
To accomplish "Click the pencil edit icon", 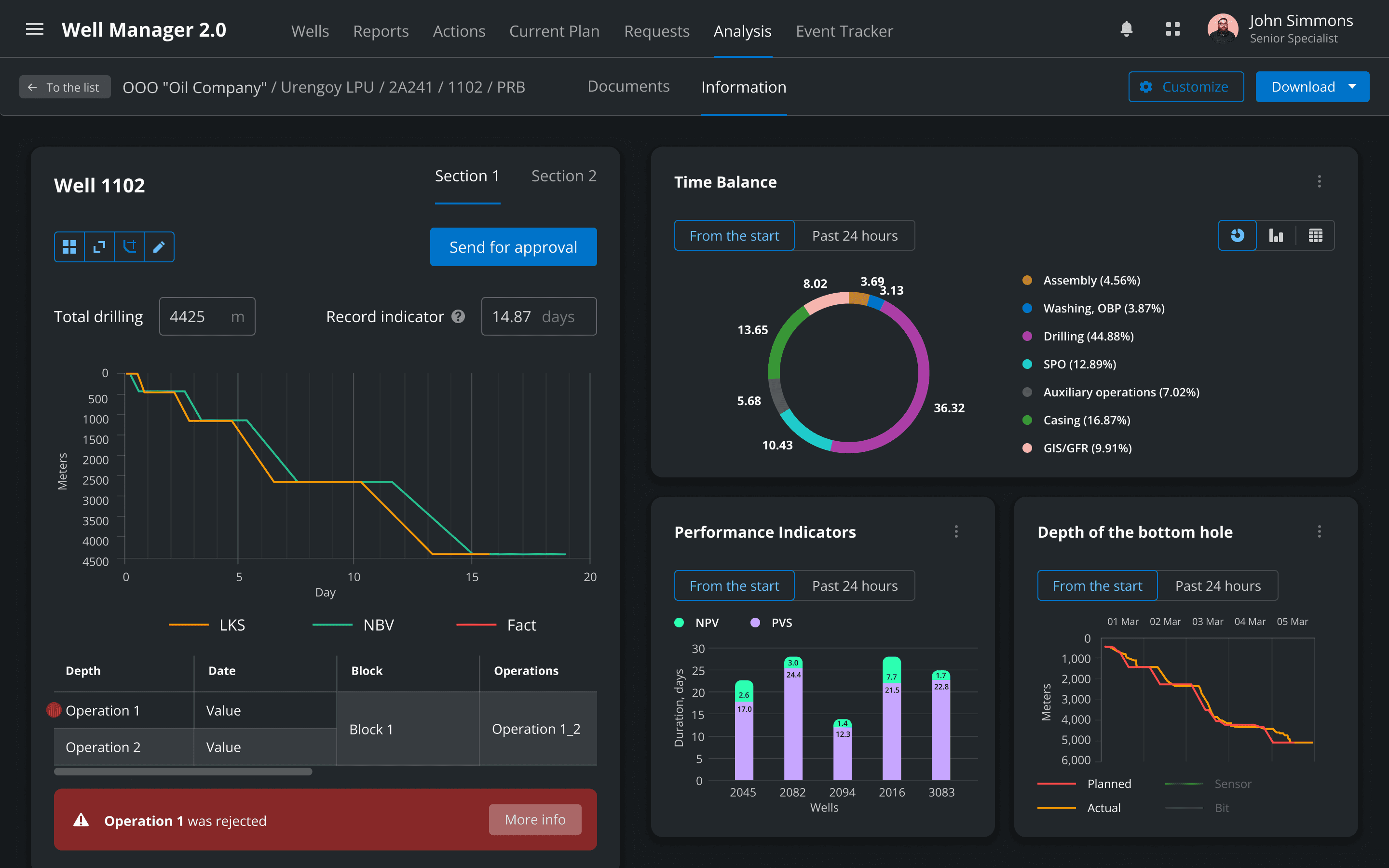I will (x=159, y=247).
